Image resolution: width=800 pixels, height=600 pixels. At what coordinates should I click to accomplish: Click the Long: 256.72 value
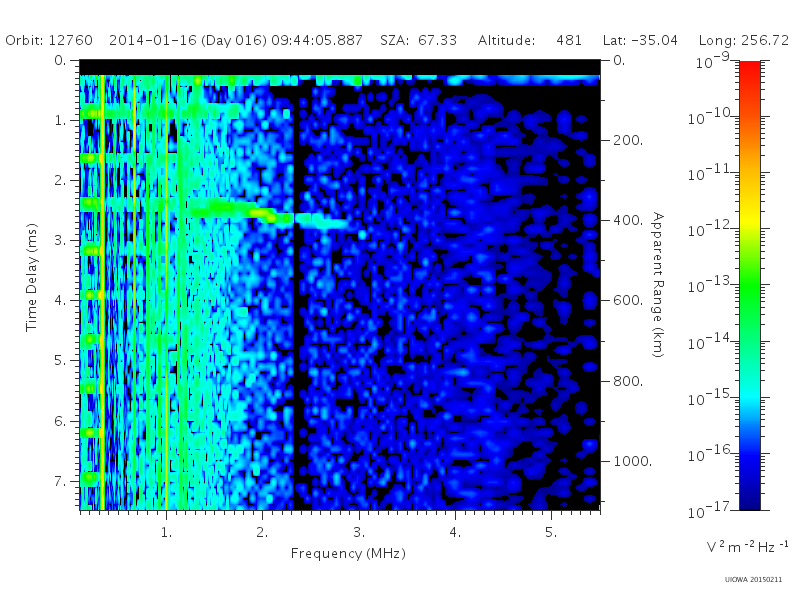click(x=743, y=40)
